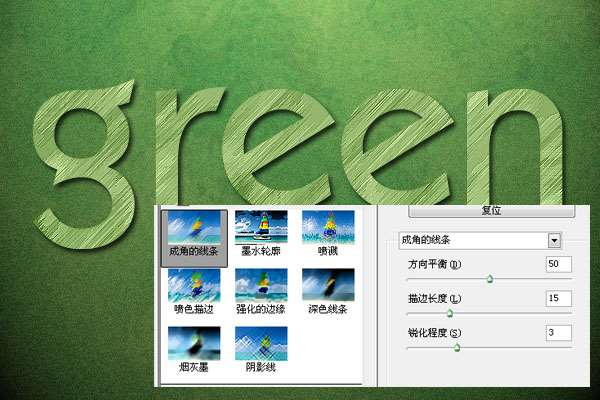Click the 描边长度 value field
This screenshot has width=600, height=400.
coord(559,298)
